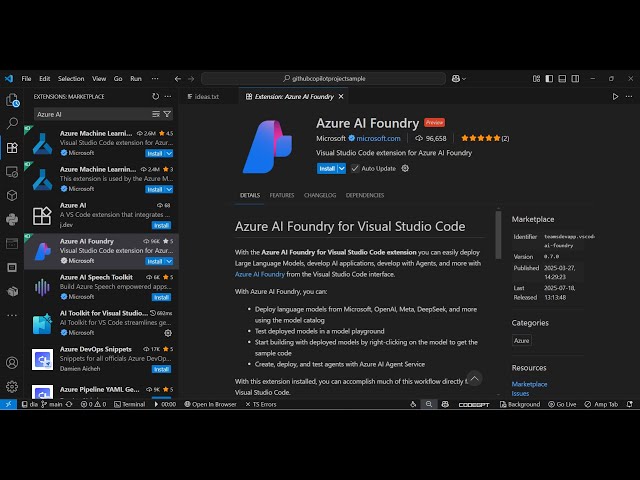Open the Search view in activity bar
The image size is (640, 480).
click(12, 123)
